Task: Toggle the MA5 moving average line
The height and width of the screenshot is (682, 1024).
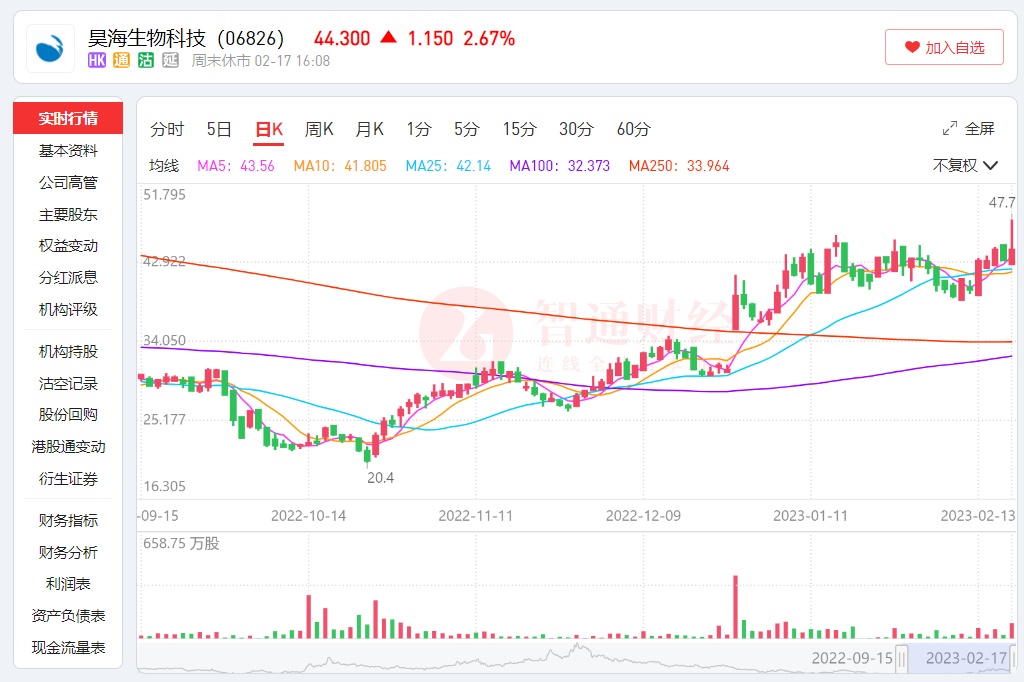Action: pyautogui.click(x=236, y=166)
